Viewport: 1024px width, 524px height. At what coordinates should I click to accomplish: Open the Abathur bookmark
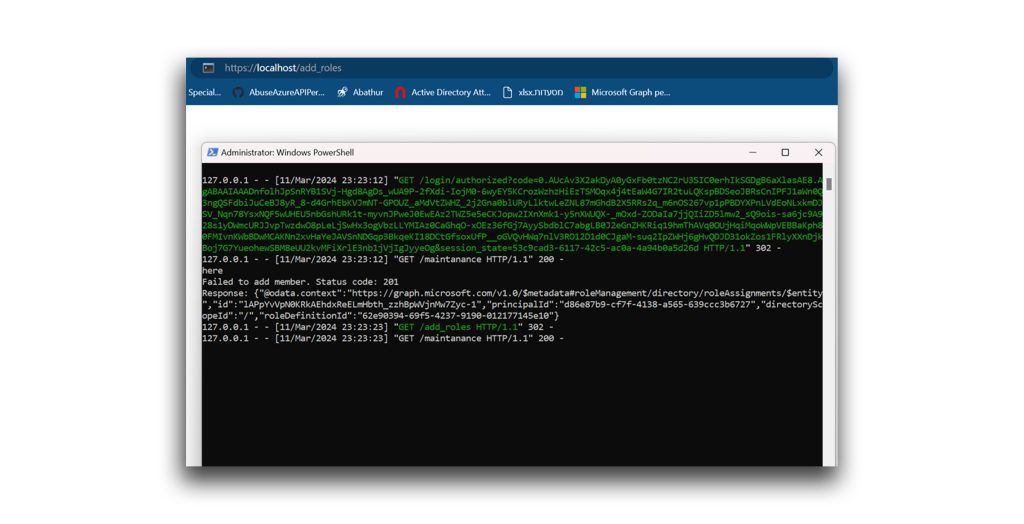click(360, 93)
